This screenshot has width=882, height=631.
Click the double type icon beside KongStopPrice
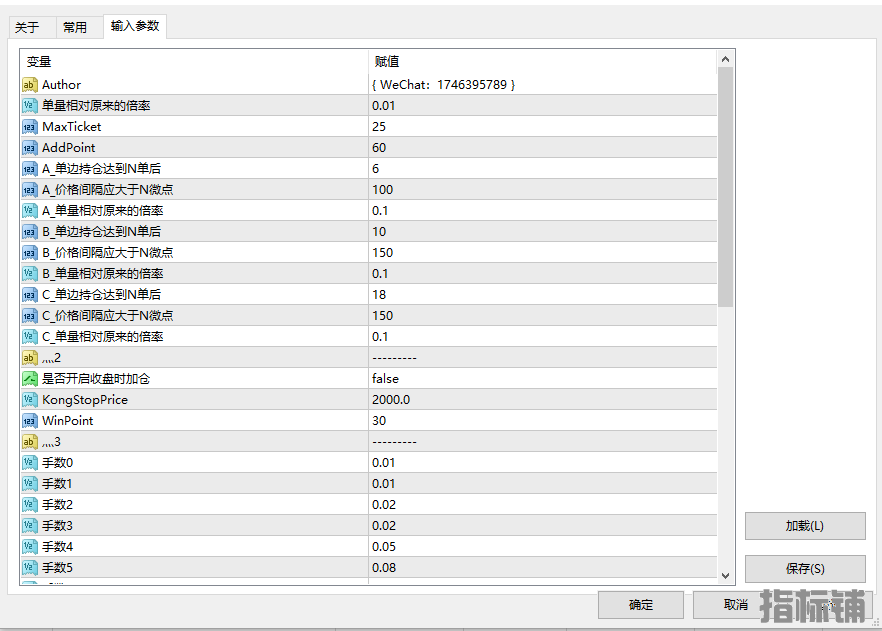point(29,400)
